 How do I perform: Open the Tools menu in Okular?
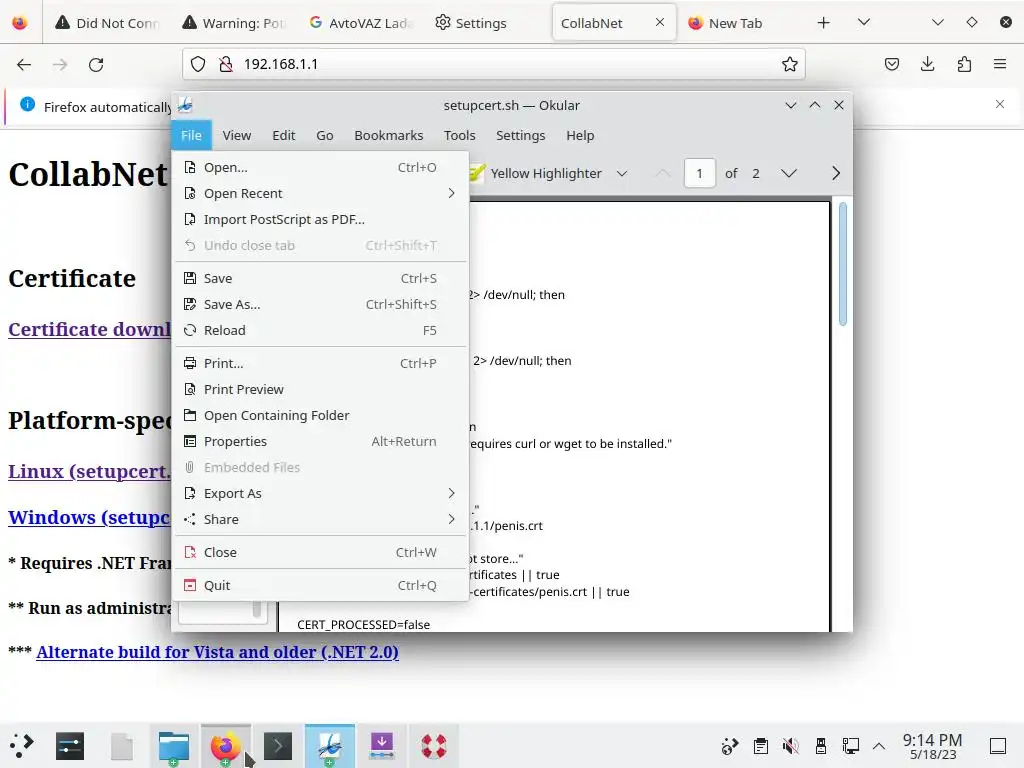[x=460, y=135]
